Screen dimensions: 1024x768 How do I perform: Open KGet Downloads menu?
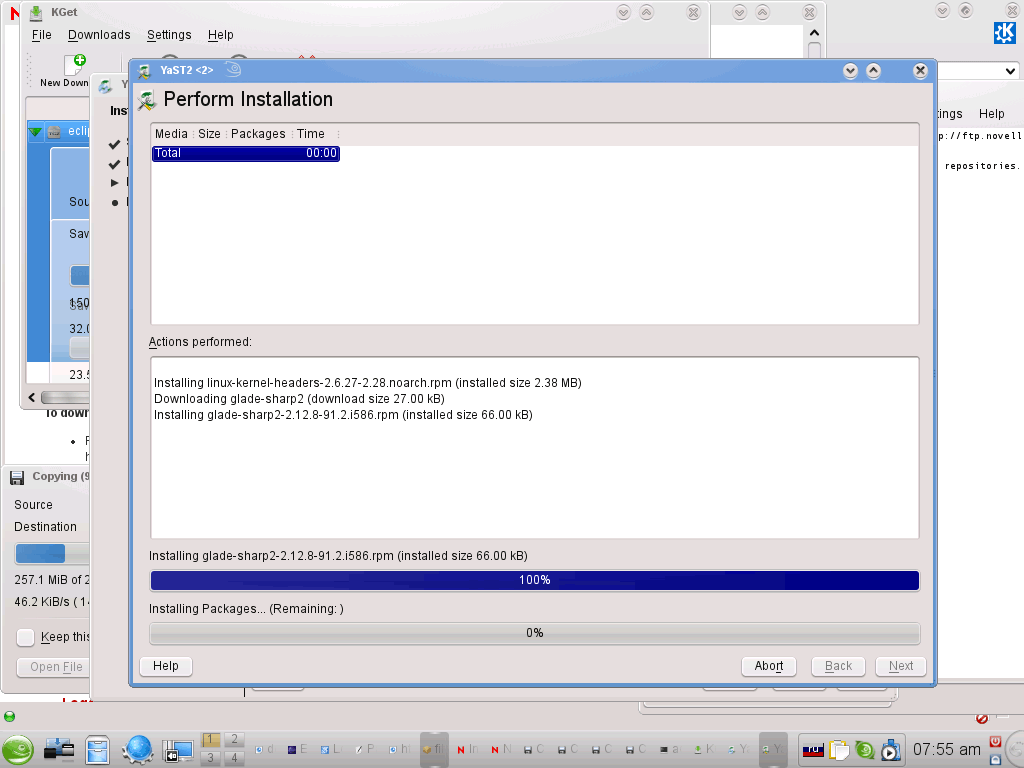[99, 35]
